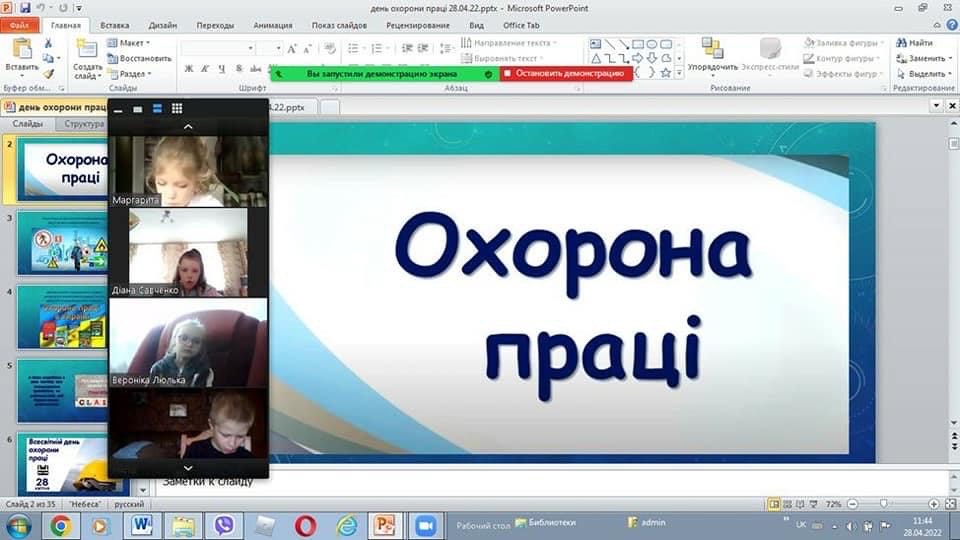Click the Вставить paste icon
The width and height of the screenshot is (960, 540).
point(22,49)
